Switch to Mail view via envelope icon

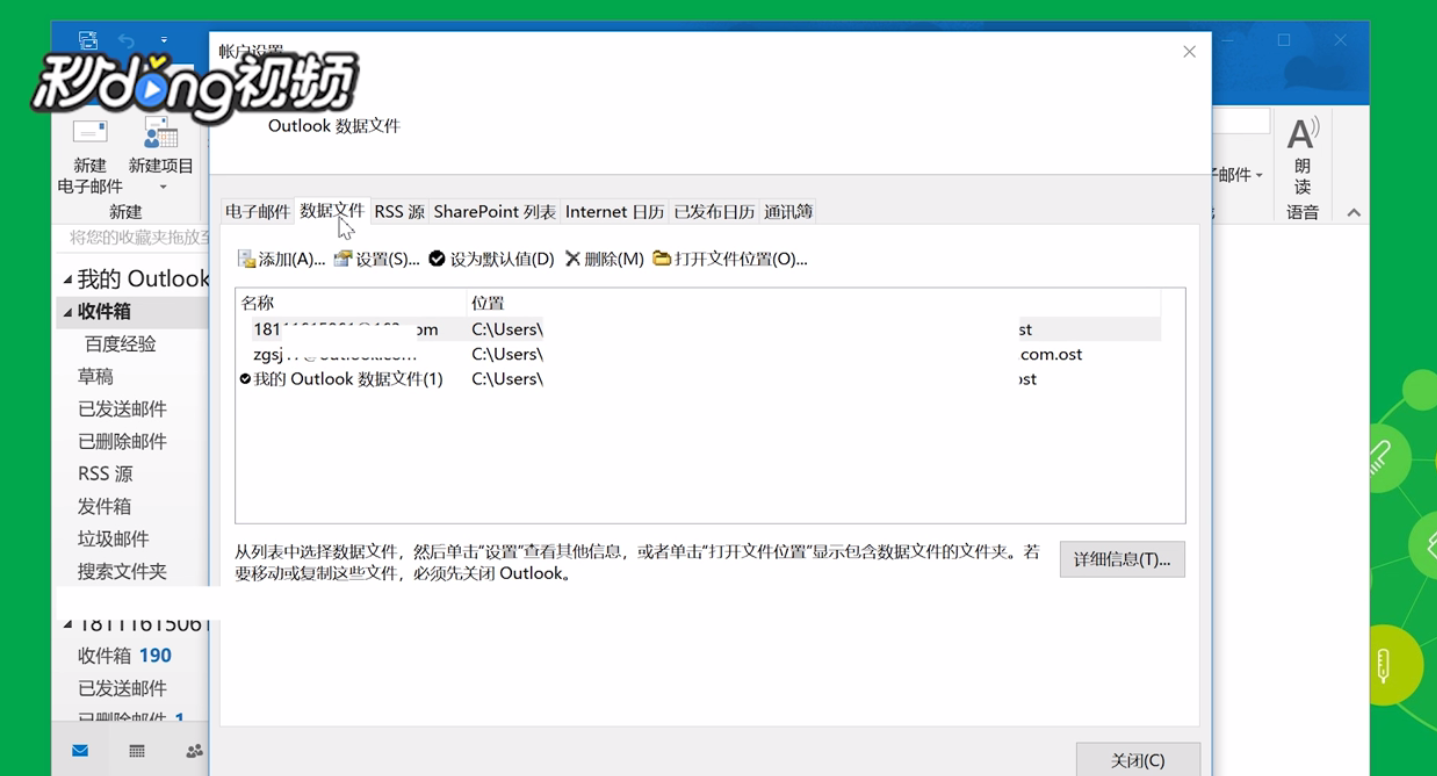pyautogui.click(x=80, y=751)
